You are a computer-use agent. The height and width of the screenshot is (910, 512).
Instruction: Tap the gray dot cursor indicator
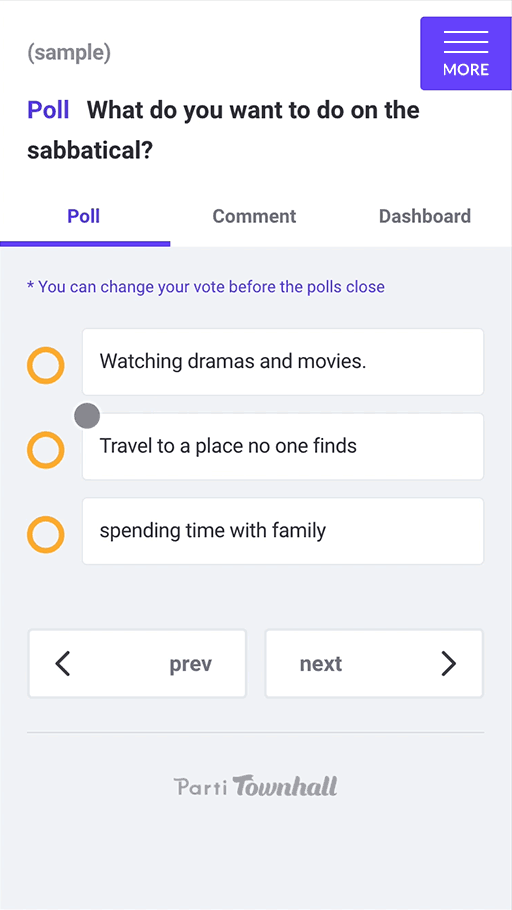click(87, 416)
